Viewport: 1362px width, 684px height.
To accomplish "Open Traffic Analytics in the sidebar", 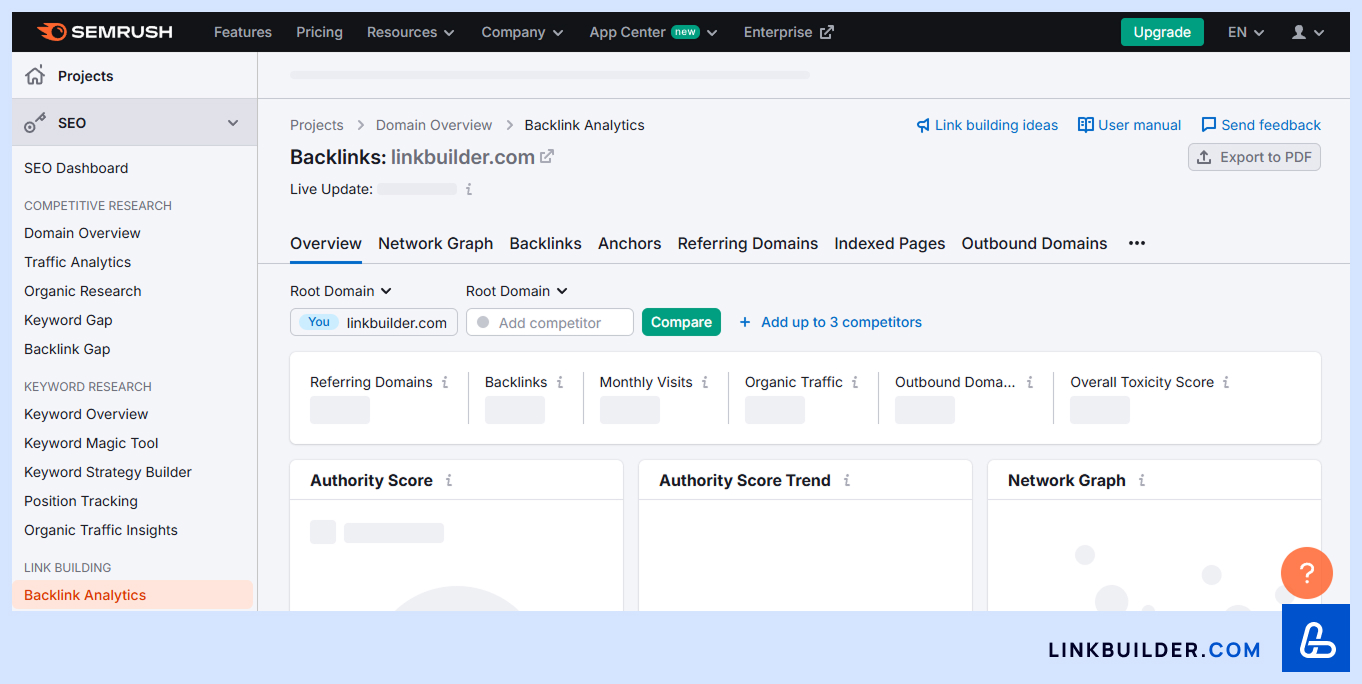I will click(78, 262).
